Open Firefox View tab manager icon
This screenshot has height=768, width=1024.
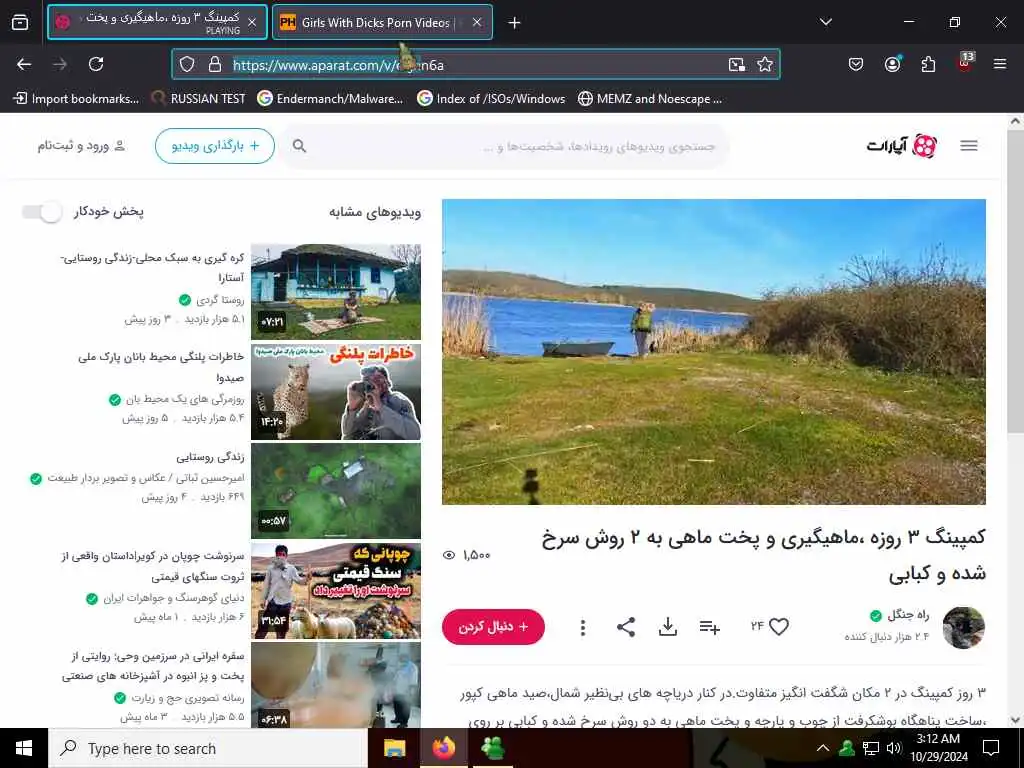[20, 22]
